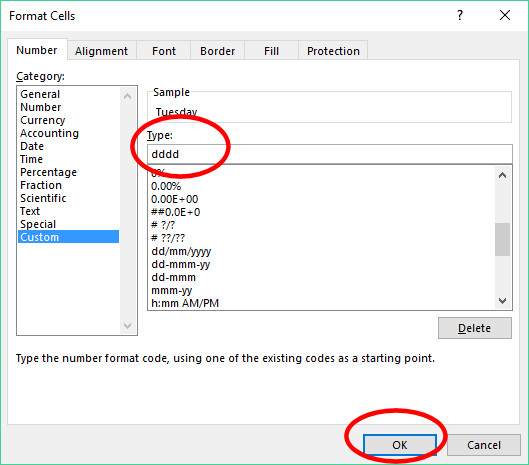Click the Cancel button
The height and width of the screenshot is (465, 529).
tap(484, 445)
